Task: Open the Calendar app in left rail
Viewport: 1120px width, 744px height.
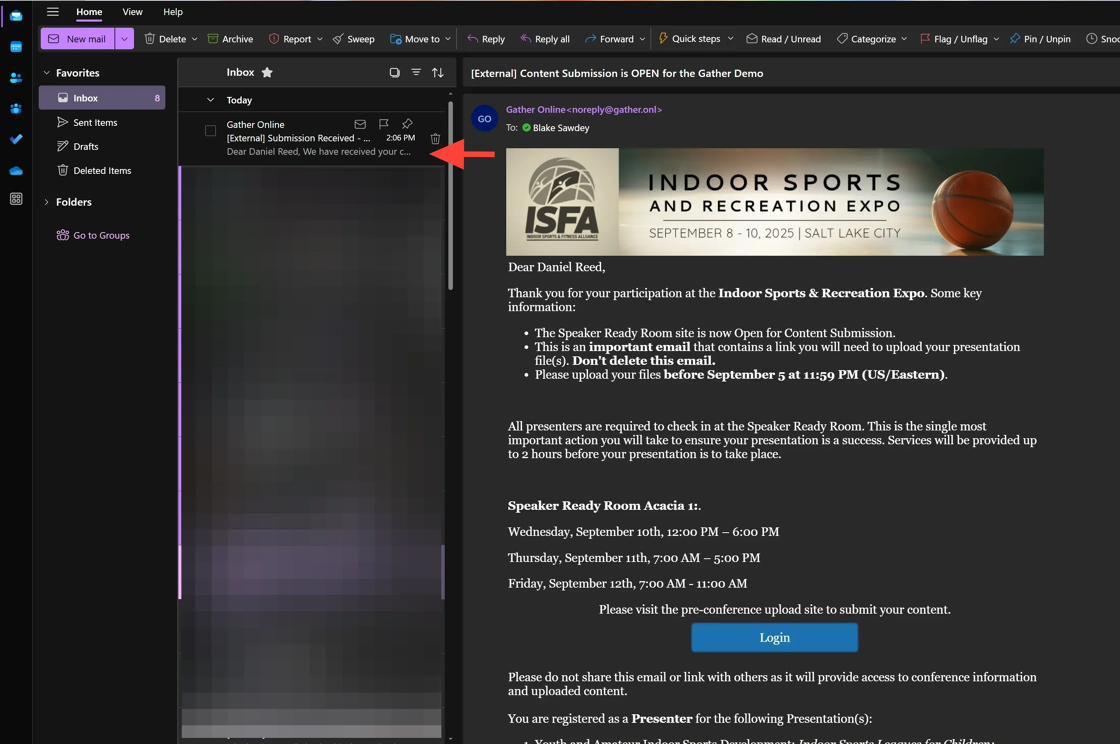Action: (x=16, y=47)
